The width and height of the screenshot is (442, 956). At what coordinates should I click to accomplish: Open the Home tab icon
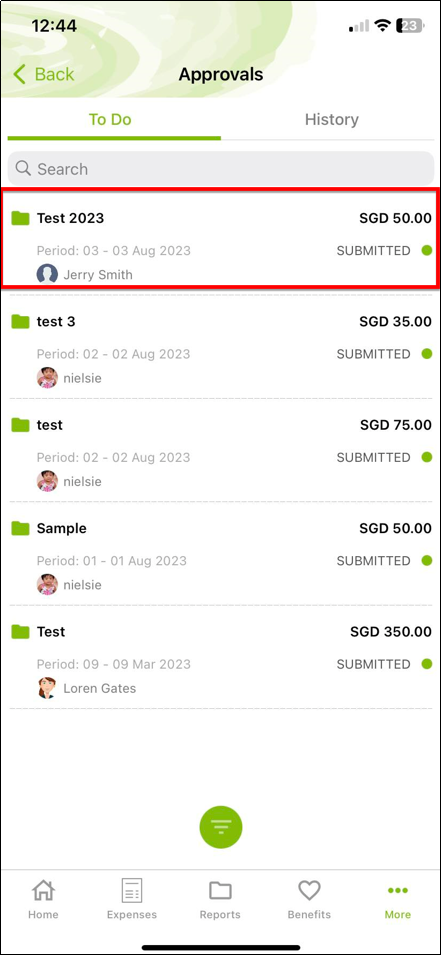[x=43, y=891]
